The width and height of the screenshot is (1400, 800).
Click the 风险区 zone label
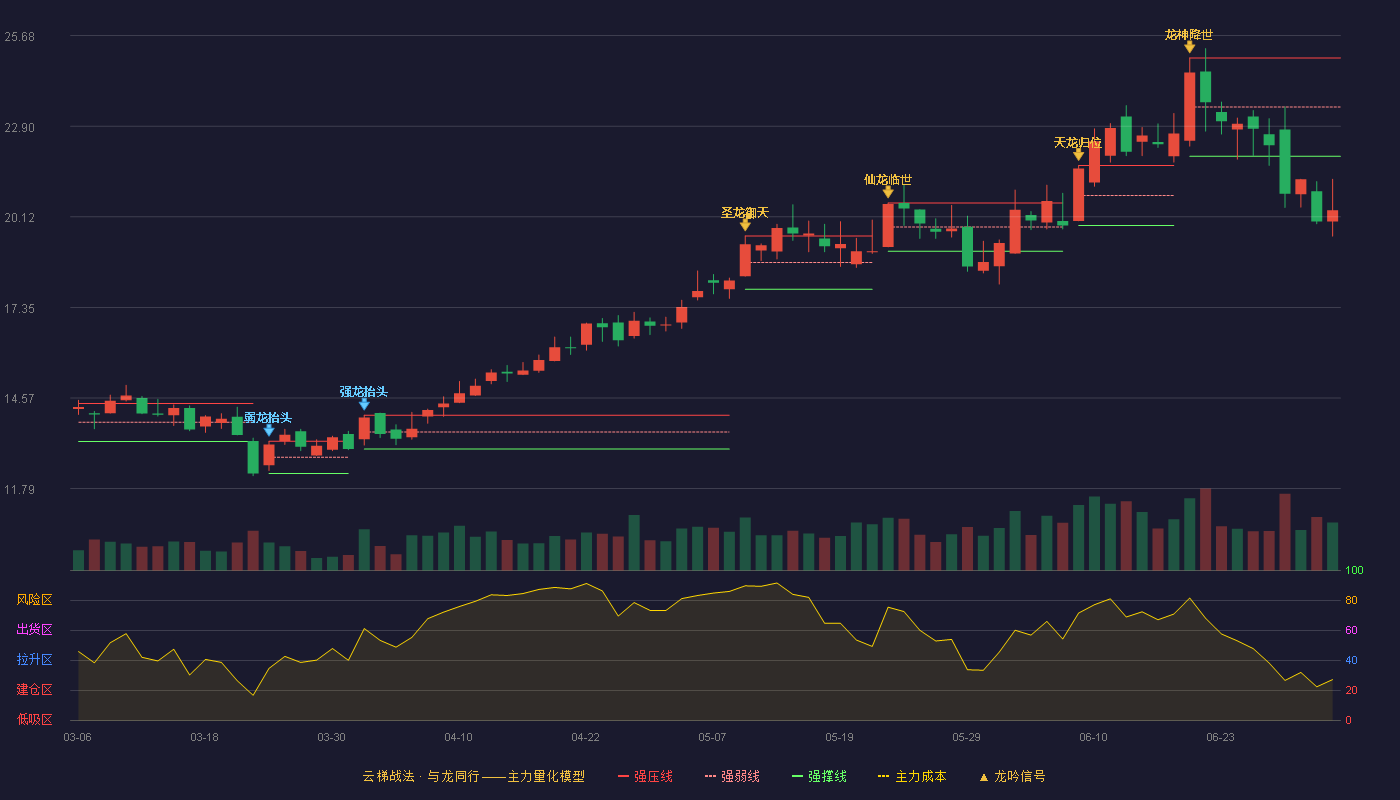tap(35, 600)
